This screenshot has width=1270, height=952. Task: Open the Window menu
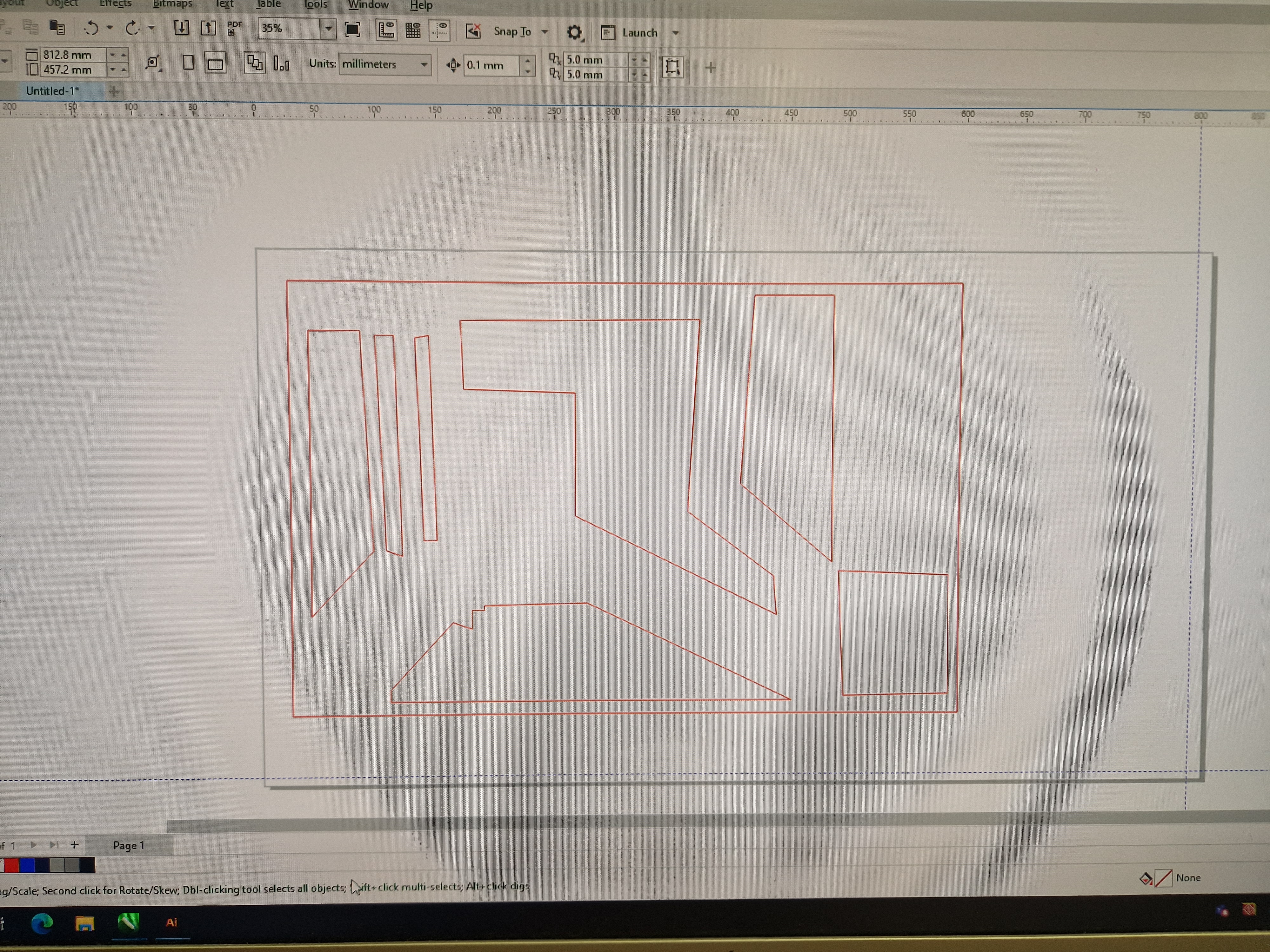[x=368, y=5]
